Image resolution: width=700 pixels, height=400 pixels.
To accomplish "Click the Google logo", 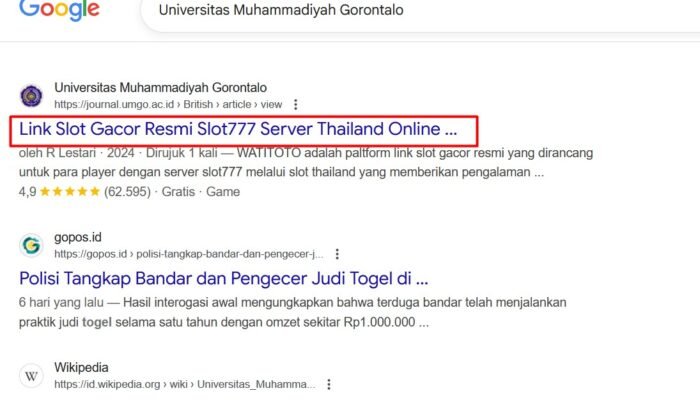I will point(59,10).
